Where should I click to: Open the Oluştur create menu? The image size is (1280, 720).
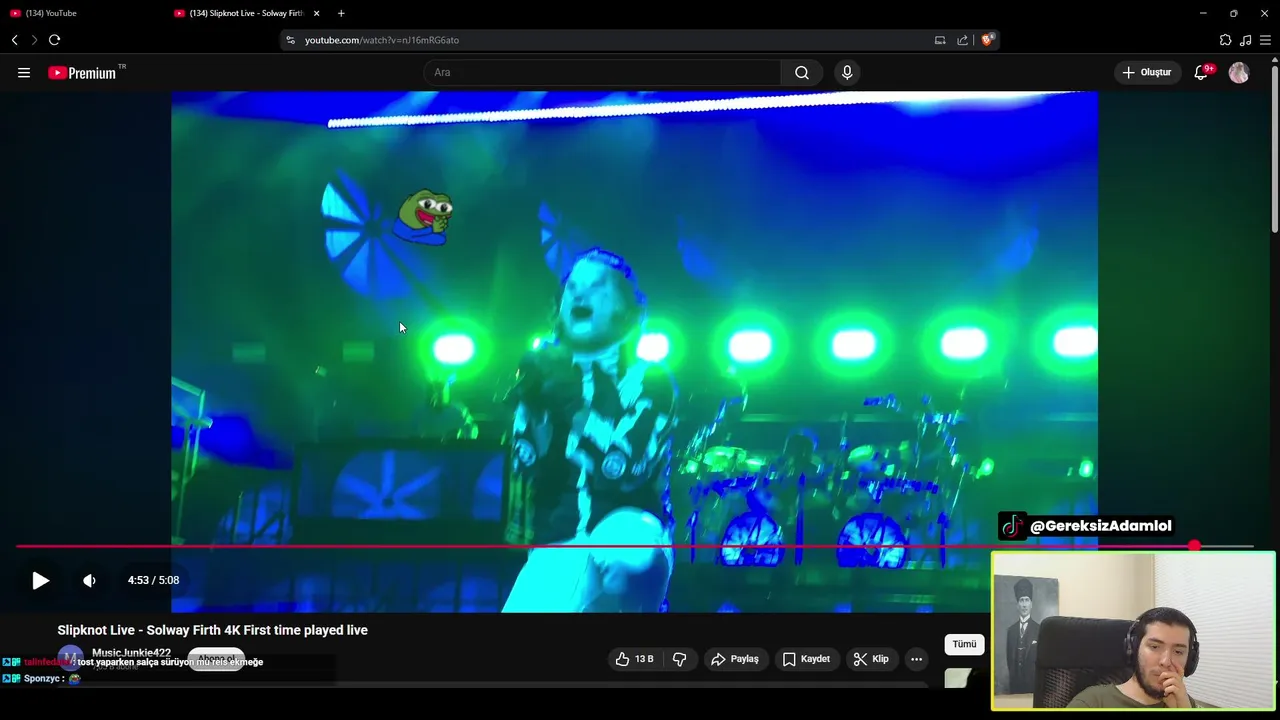coord(1148,72)
